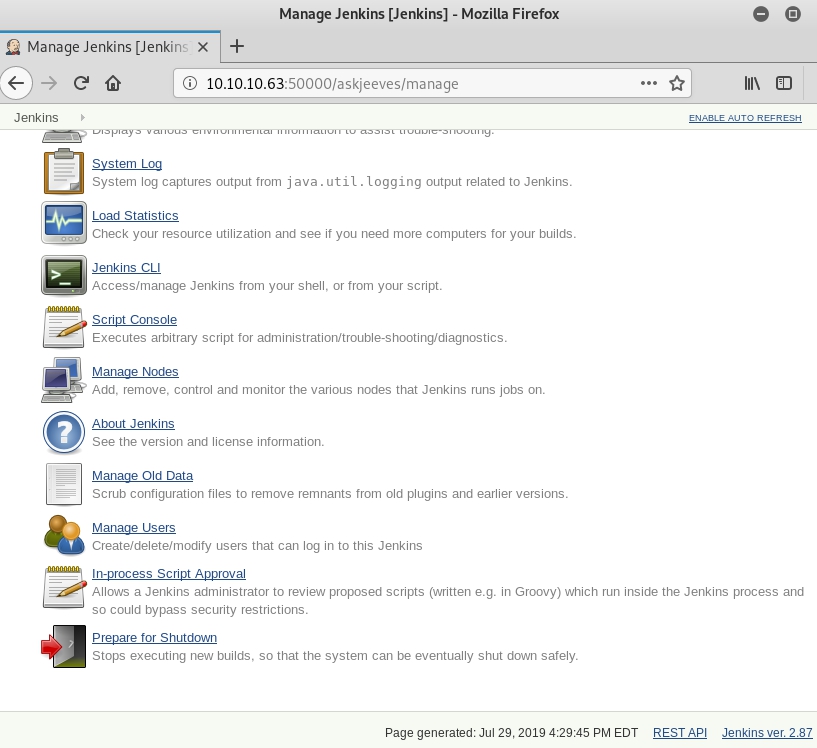Image resolution: width=817 pixels, height=748 pixels.
Task: Enable auto refresh link
Action: click(745, 118)
